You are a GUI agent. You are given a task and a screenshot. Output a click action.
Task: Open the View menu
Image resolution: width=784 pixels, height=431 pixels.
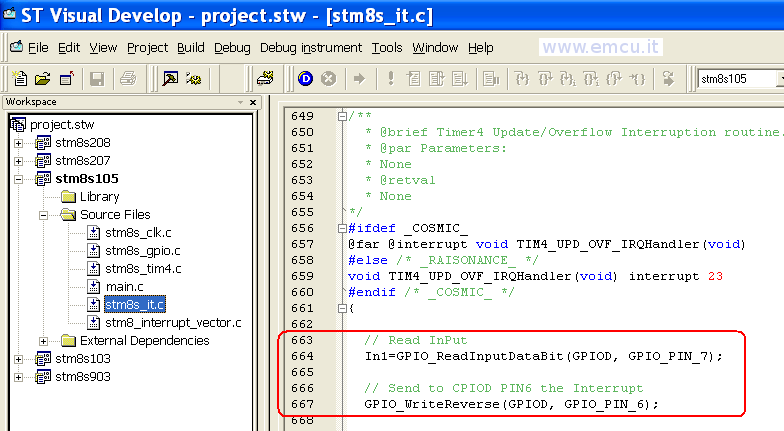tap(103, 48)
